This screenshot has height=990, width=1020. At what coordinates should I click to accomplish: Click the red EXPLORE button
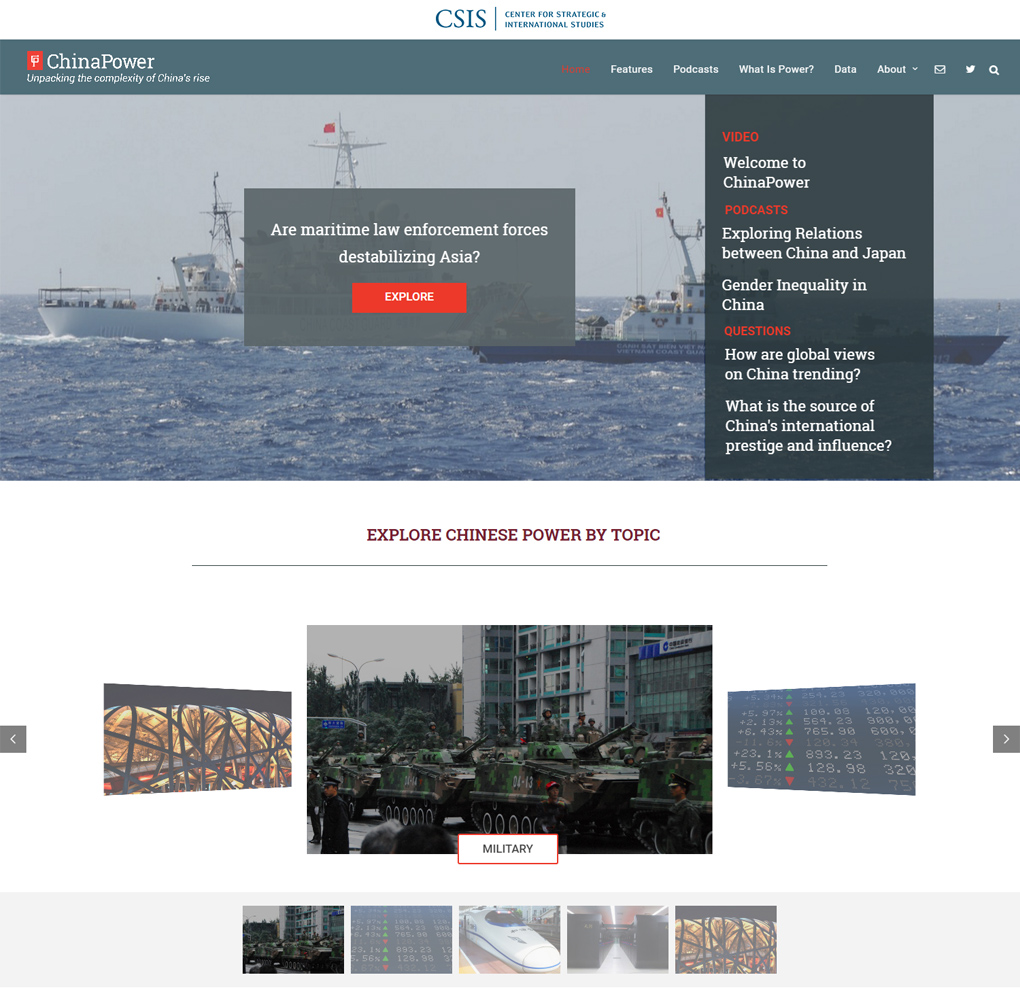click(409, 297)
